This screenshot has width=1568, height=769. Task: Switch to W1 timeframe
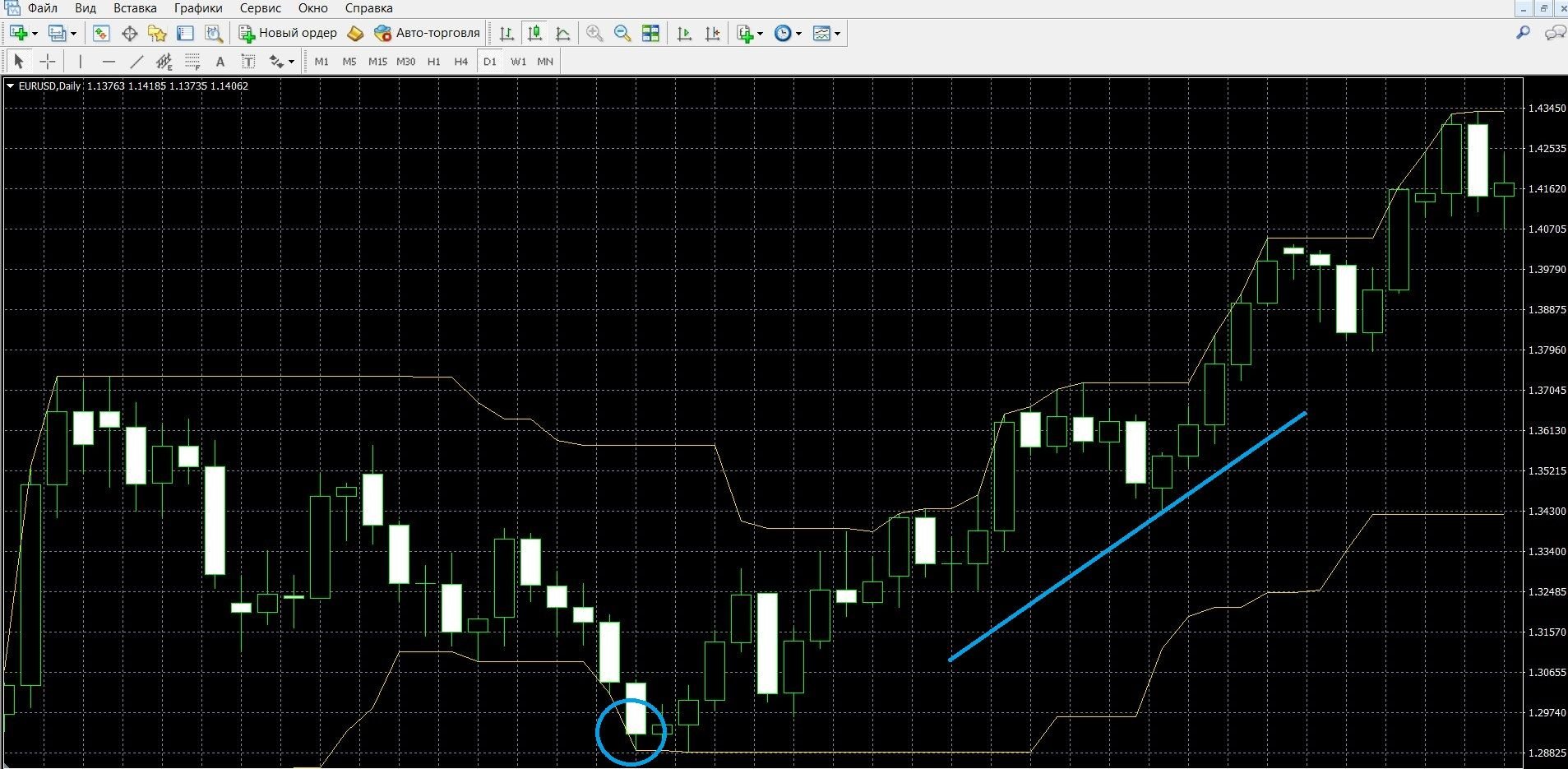pyautogui.click(x=518, y=62)
